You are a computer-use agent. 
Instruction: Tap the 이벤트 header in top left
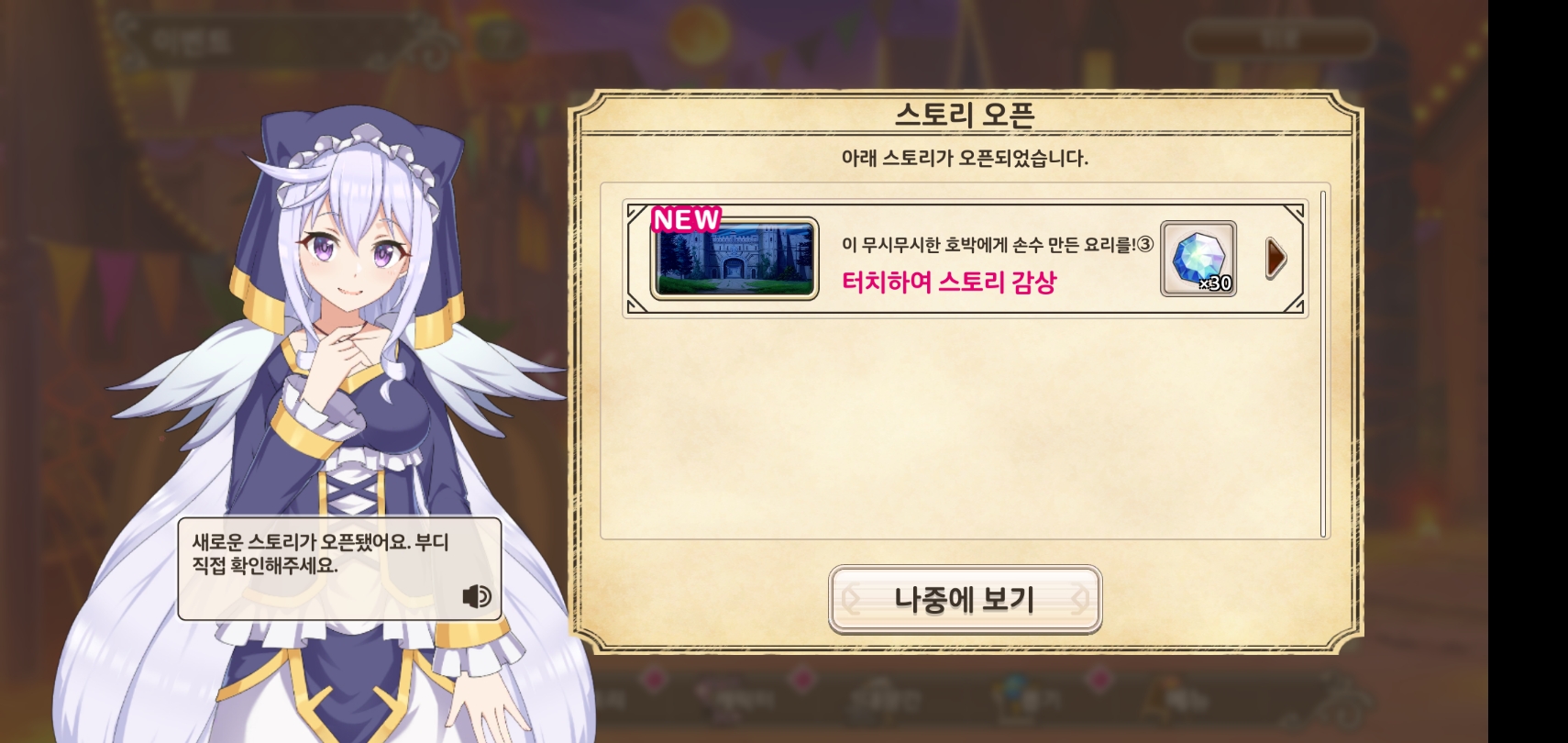[x=192, y=41]
